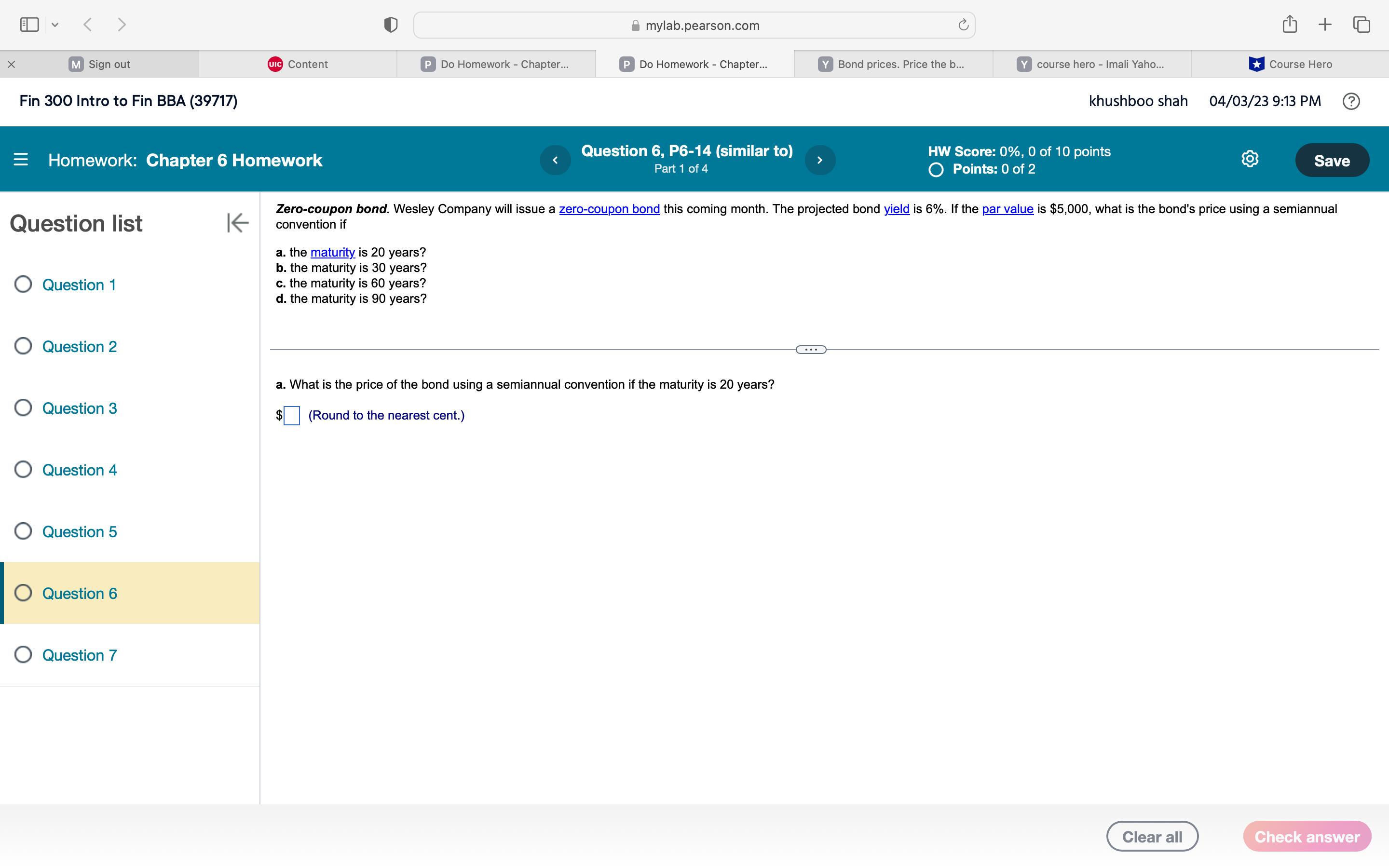Expand the sidebar dropdown chevron
Screen dimensions: 1389x868
point(55,24)
